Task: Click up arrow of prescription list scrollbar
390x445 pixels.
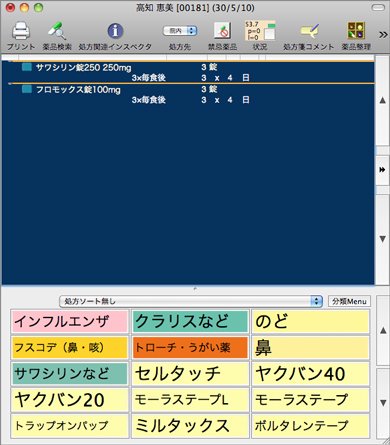Action: 383,100
